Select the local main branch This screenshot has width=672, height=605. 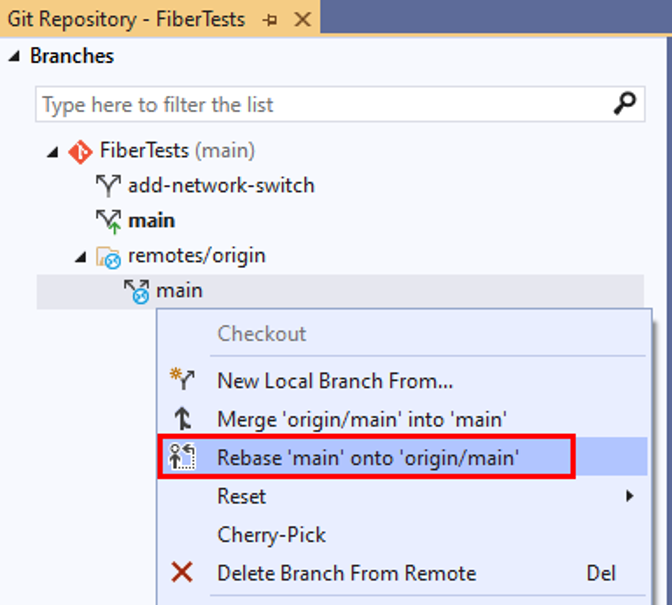pyautogui.click(x=151, y=221)
